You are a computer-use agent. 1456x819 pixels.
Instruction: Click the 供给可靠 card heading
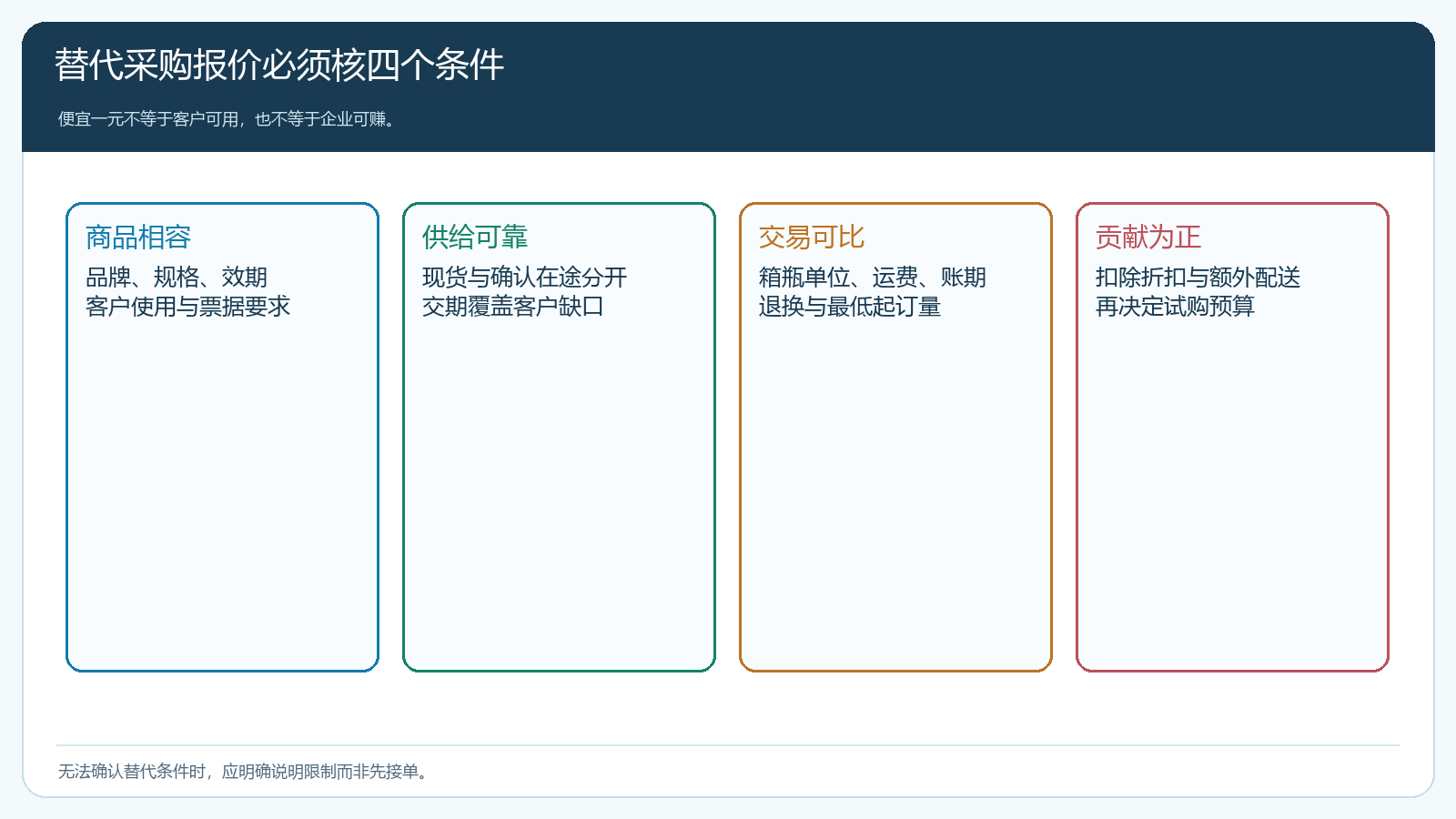pyautogui.click(x=475, y=238)
